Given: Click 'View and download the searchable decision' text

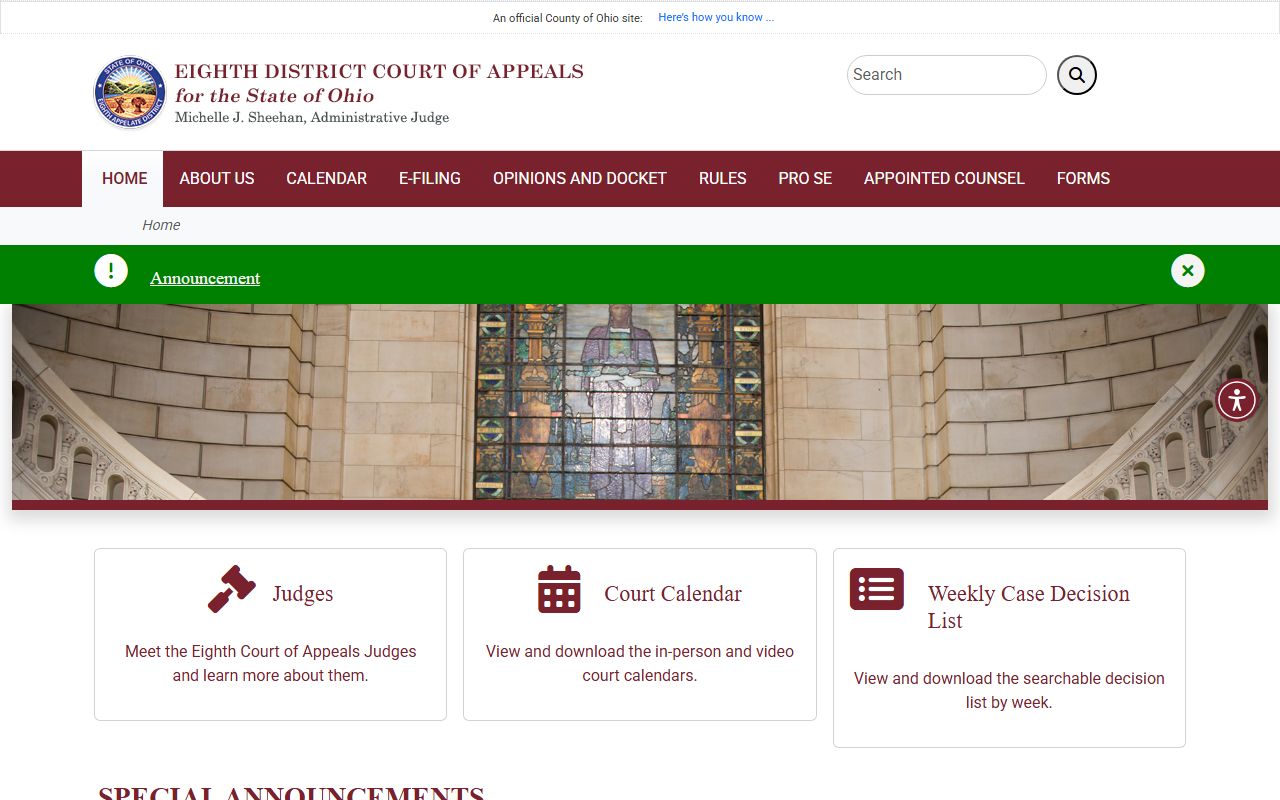Looking at the screenshot, I should coord(1009,678).
